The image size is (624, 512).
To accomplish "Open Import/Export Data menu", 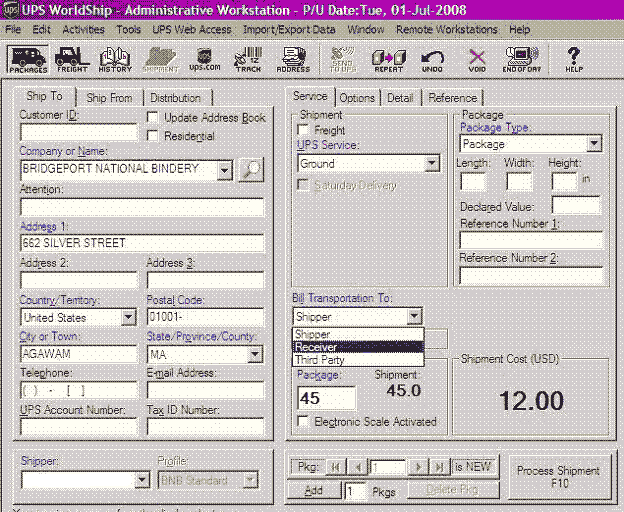I will (289, 29).
